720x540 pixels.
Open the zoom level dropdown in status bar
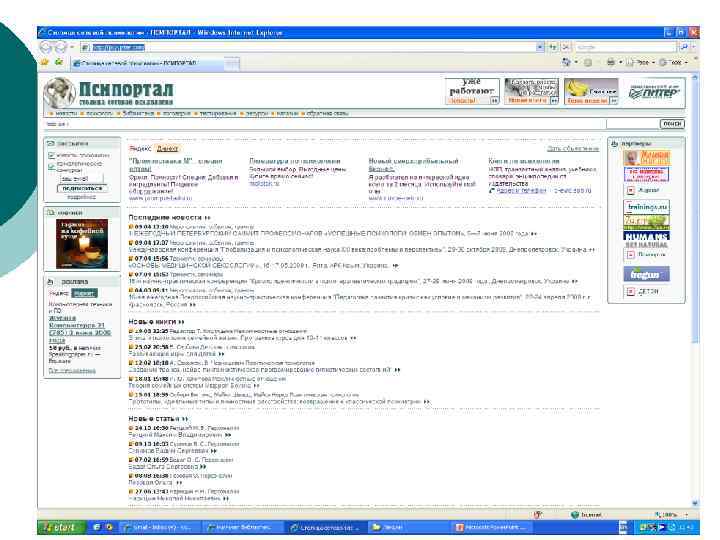pyautogui.click(x=686, y=515)
